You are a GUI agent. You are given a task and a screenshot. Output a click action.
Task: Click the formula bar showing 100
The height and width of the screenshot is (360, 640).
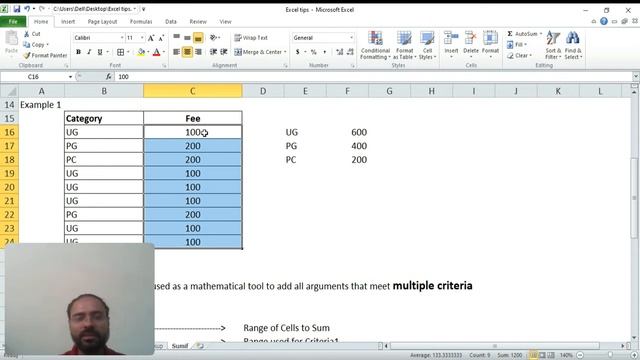coord(373,77)
